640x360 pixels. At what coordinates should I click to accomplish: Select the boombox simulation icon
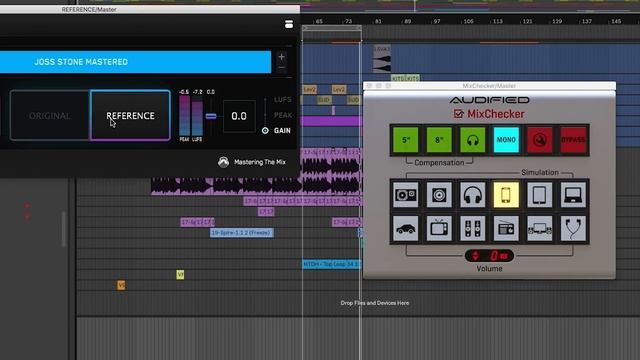pos(405,195)
